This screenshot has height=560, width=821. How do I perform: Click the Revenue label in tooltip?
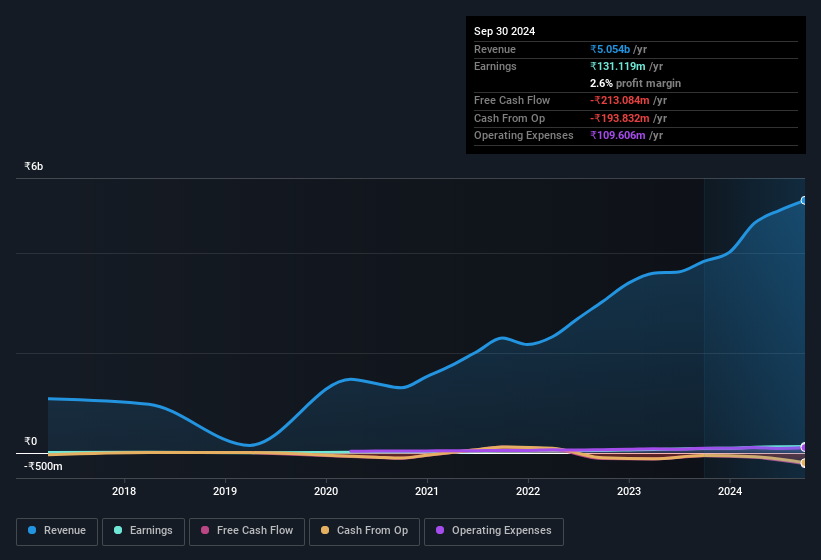tap(495, 49)
